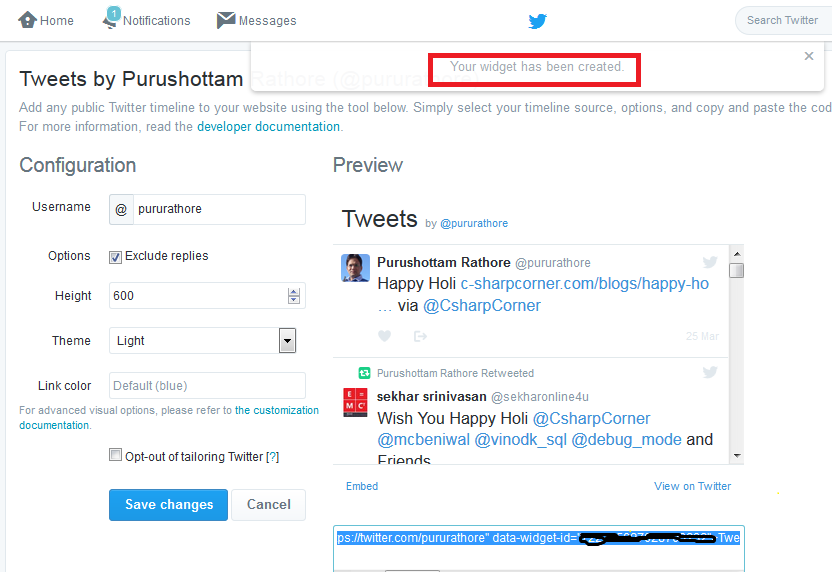Click share icon on Happy Holi tweet
Image resolution: width=832 pixels, height=572 pixels.
coord(420,336)
